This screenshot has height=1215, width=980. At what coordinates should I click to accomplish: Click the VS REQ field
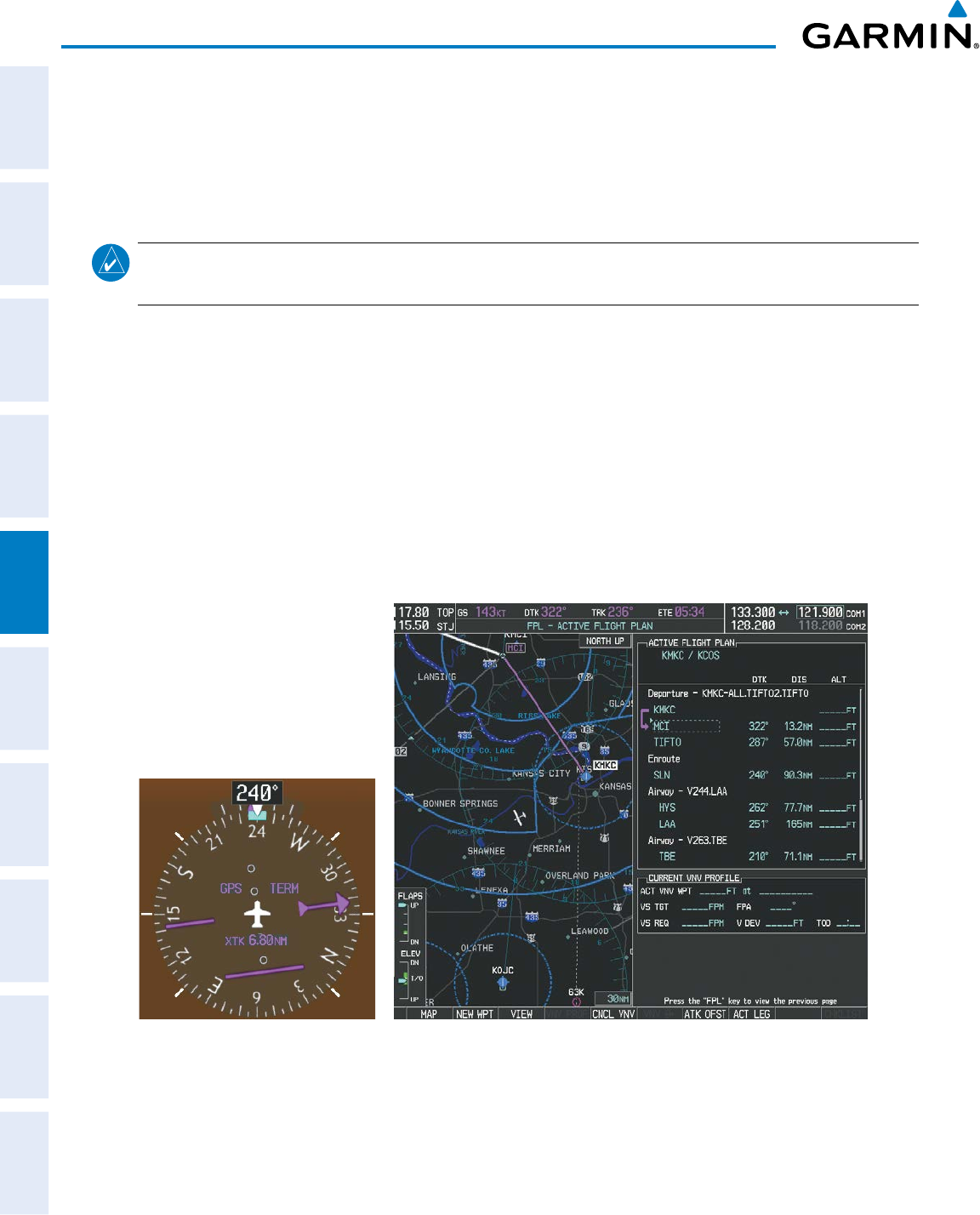pos(682,923)
